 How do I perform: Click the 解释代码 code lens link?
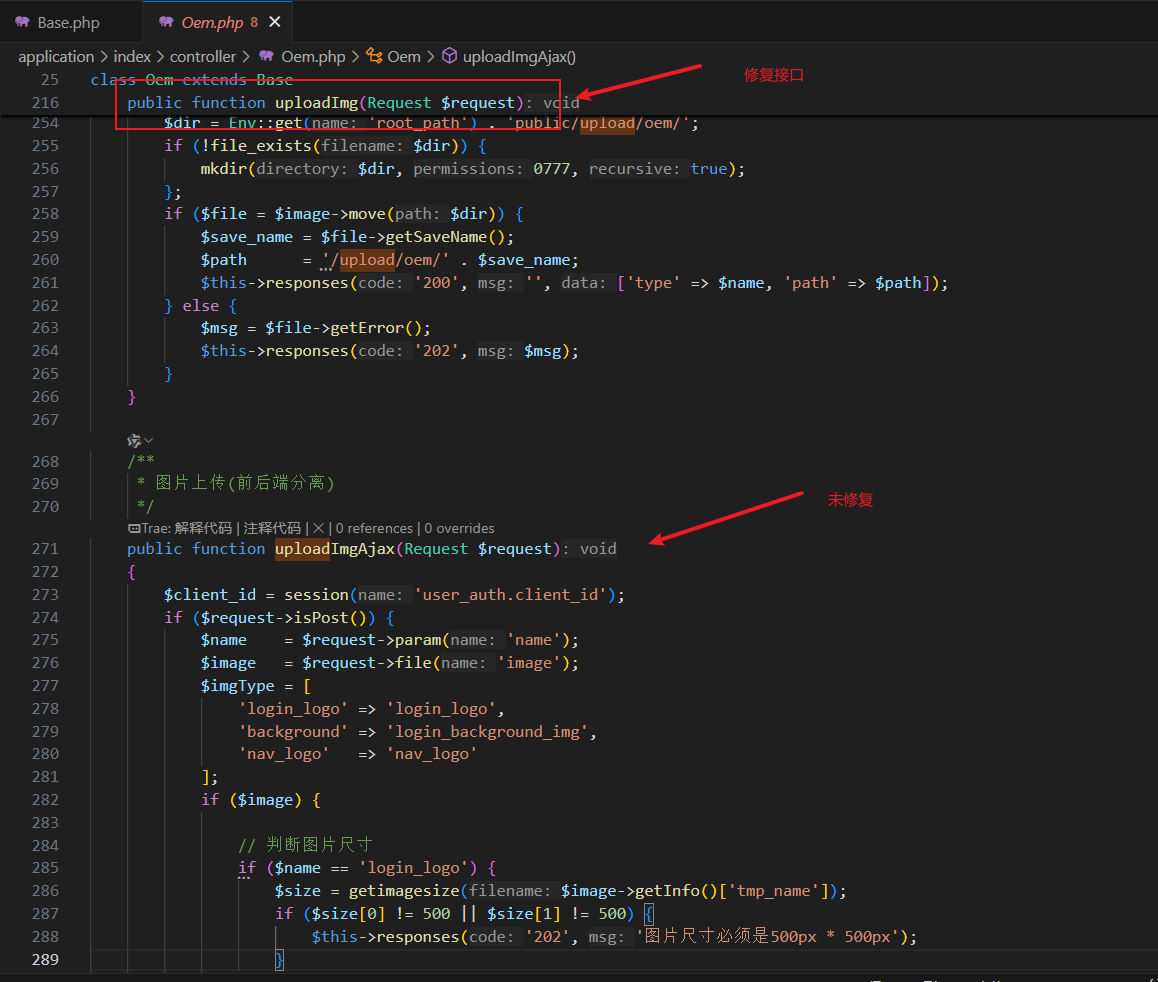pos(203,528)
